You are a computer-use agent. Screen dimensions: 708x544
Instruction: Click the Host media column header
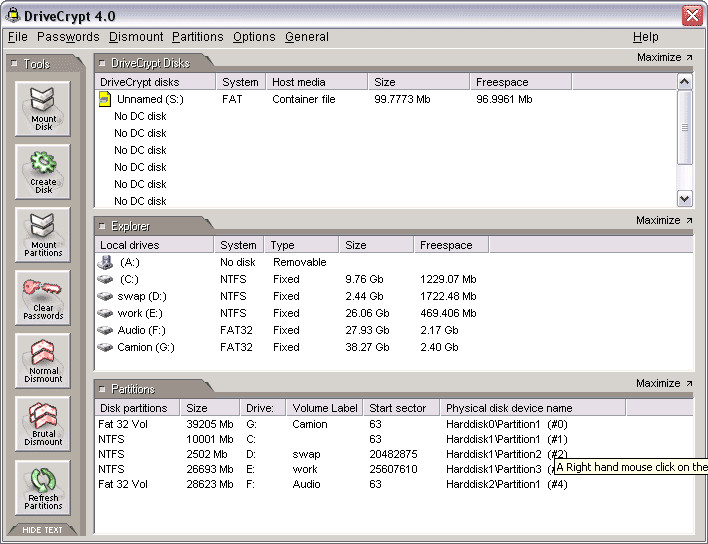[x=317, y=82]
